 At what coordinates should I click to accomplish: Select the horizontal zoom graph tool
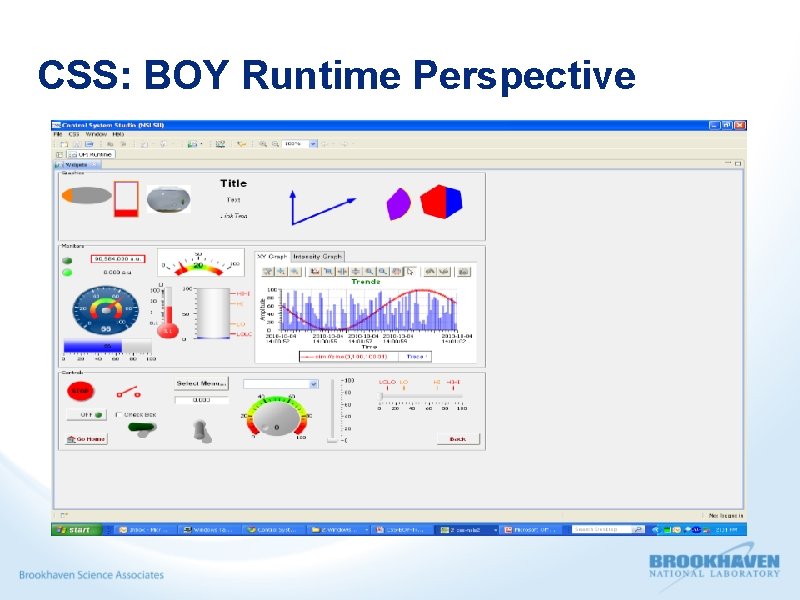[x=342, y=271]
